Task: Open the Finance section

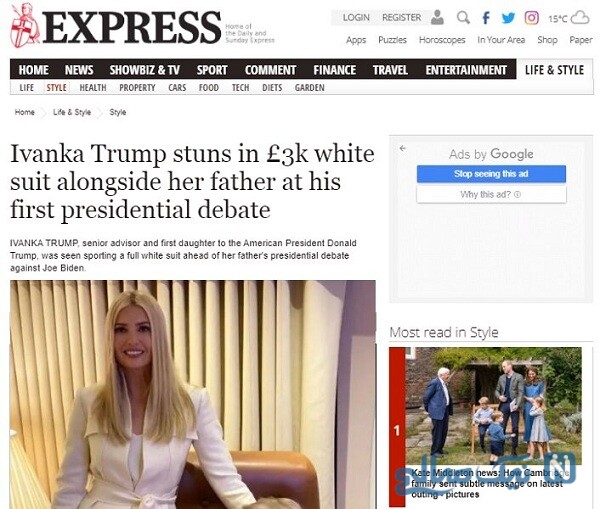Action: click(x=334, y=70)
